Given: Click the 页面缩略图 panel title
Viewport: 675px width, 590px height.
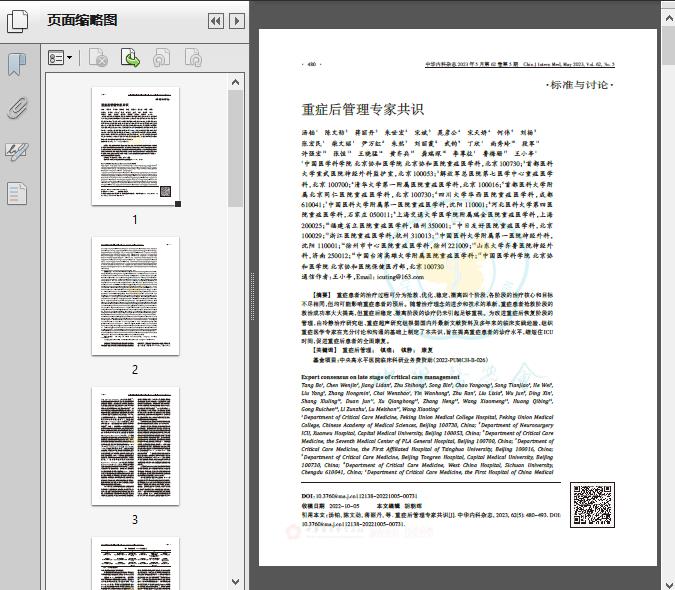Looking at the screenshot, I should tap(82, 20).
